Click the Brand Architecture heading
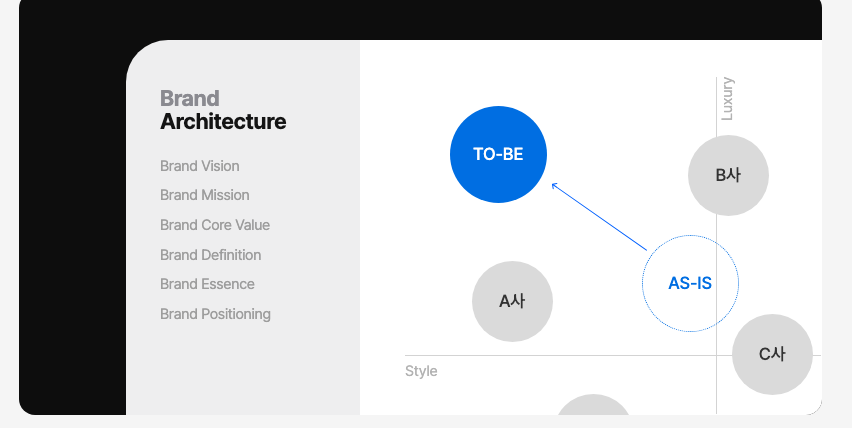 (223, 110)
